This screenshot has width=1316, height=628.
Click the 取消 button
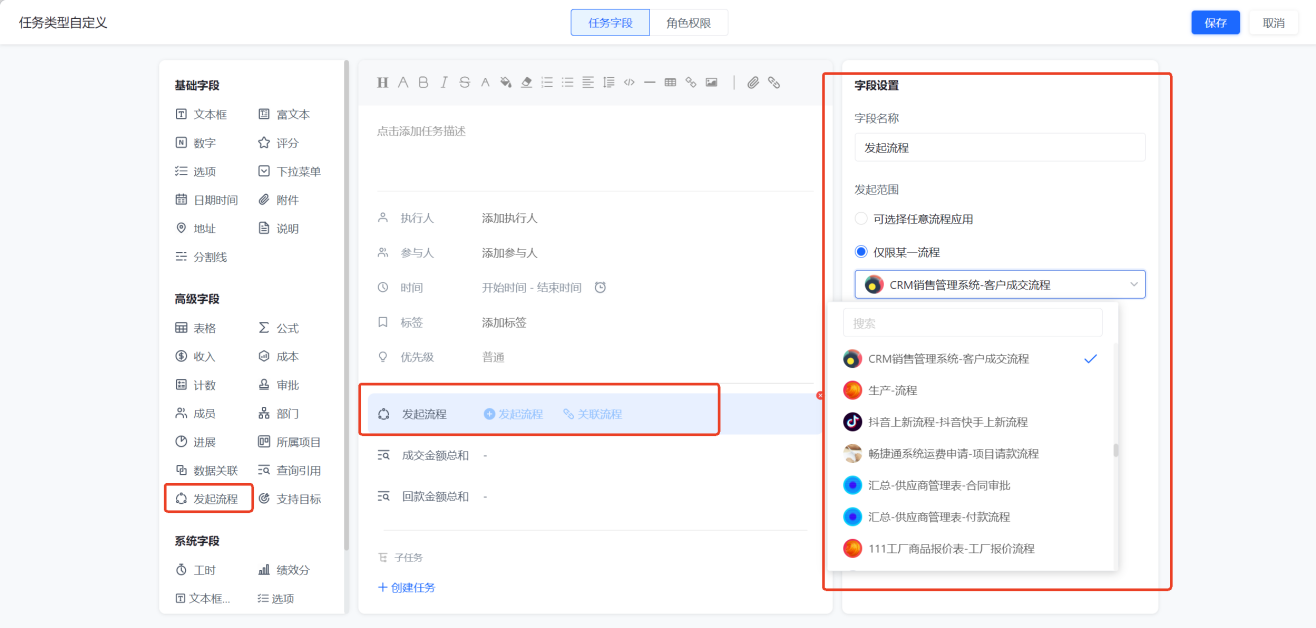click(x=1274, y=23)
